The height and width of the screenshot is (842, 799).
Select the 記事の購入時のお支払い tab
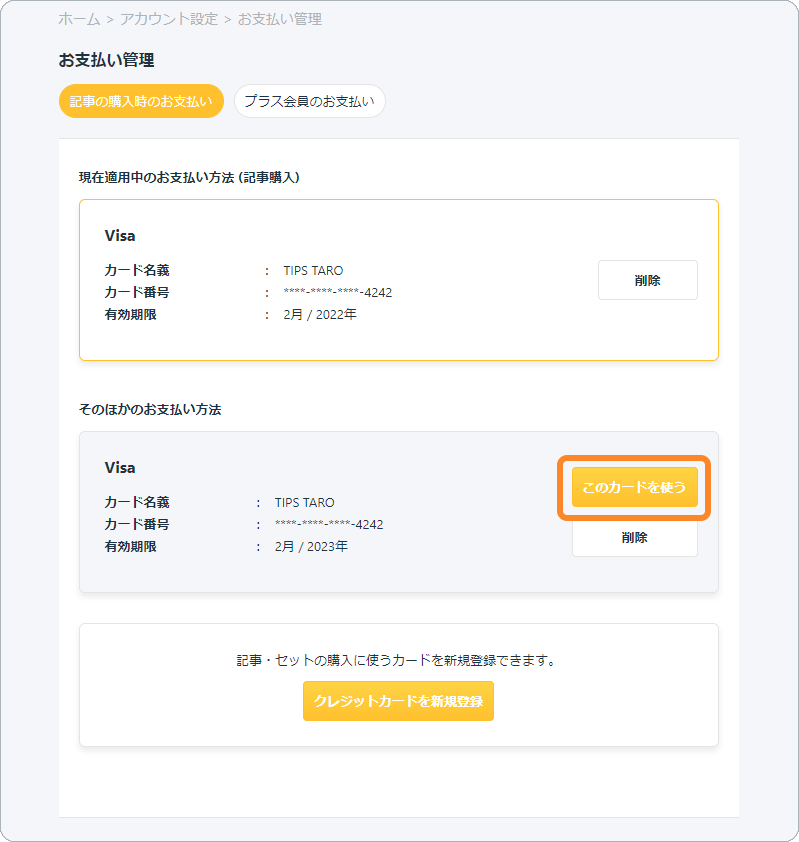coord(141,101)
